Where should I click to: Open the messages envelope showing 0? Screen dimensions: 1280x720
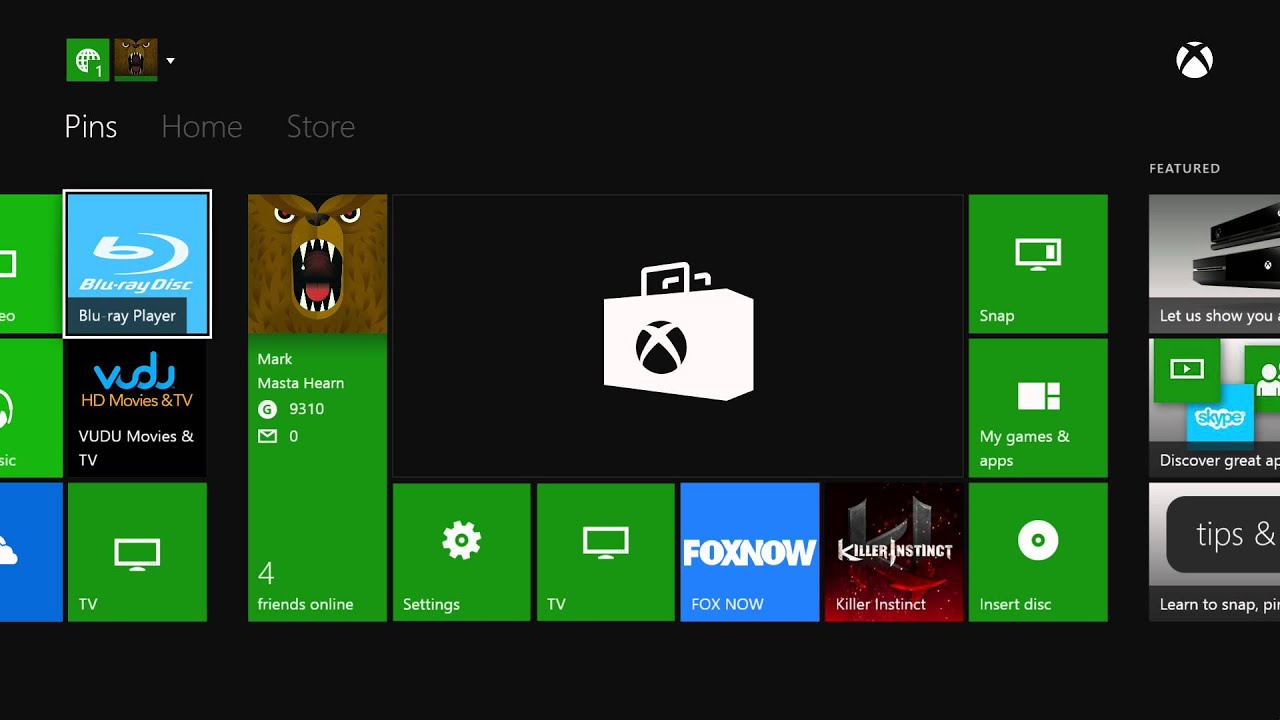tap(278, 436)
